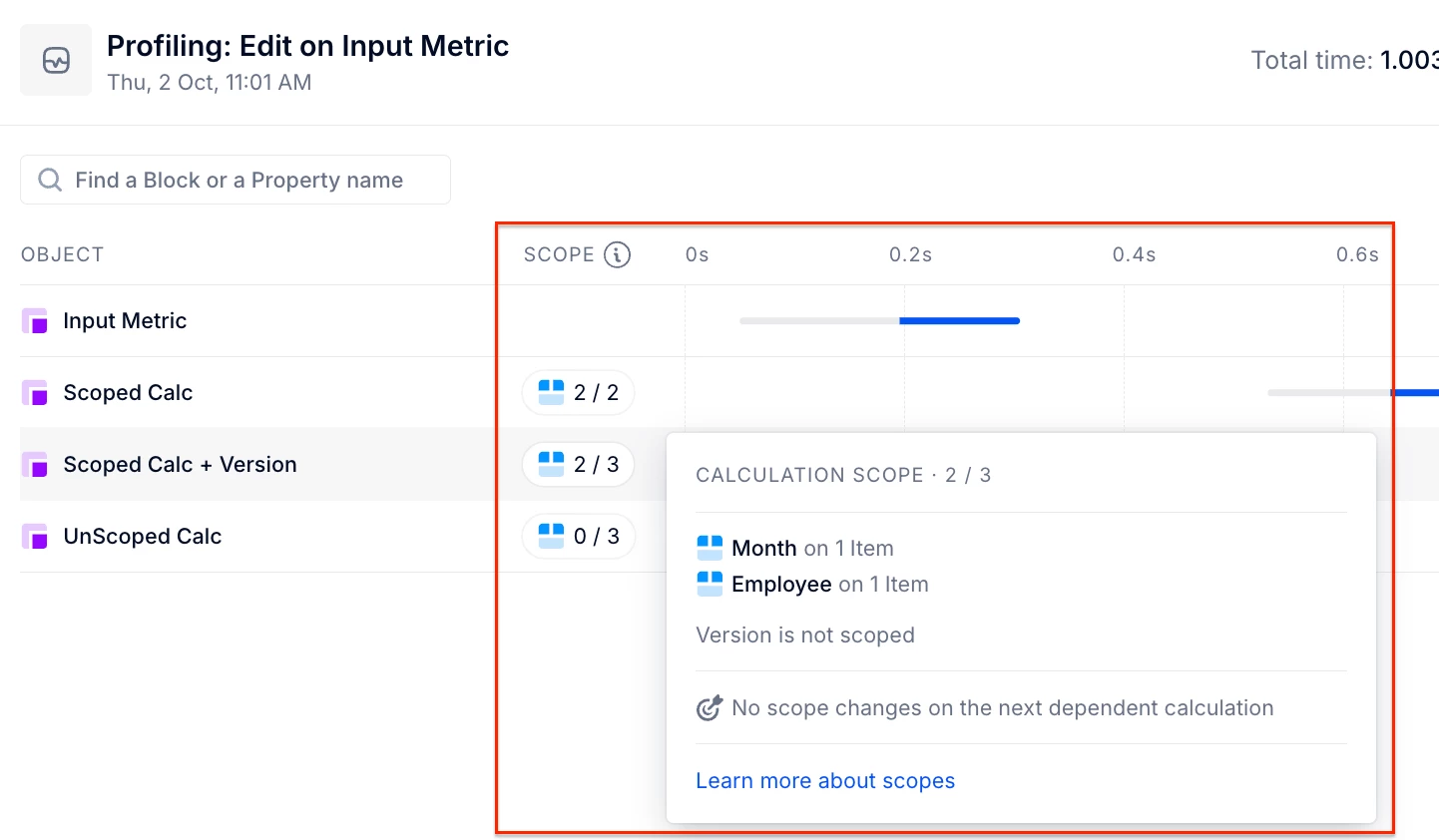Click the blue Input Metric timeline bar
This screenshot has width=1439, height=840.
(x=959, y=321)
